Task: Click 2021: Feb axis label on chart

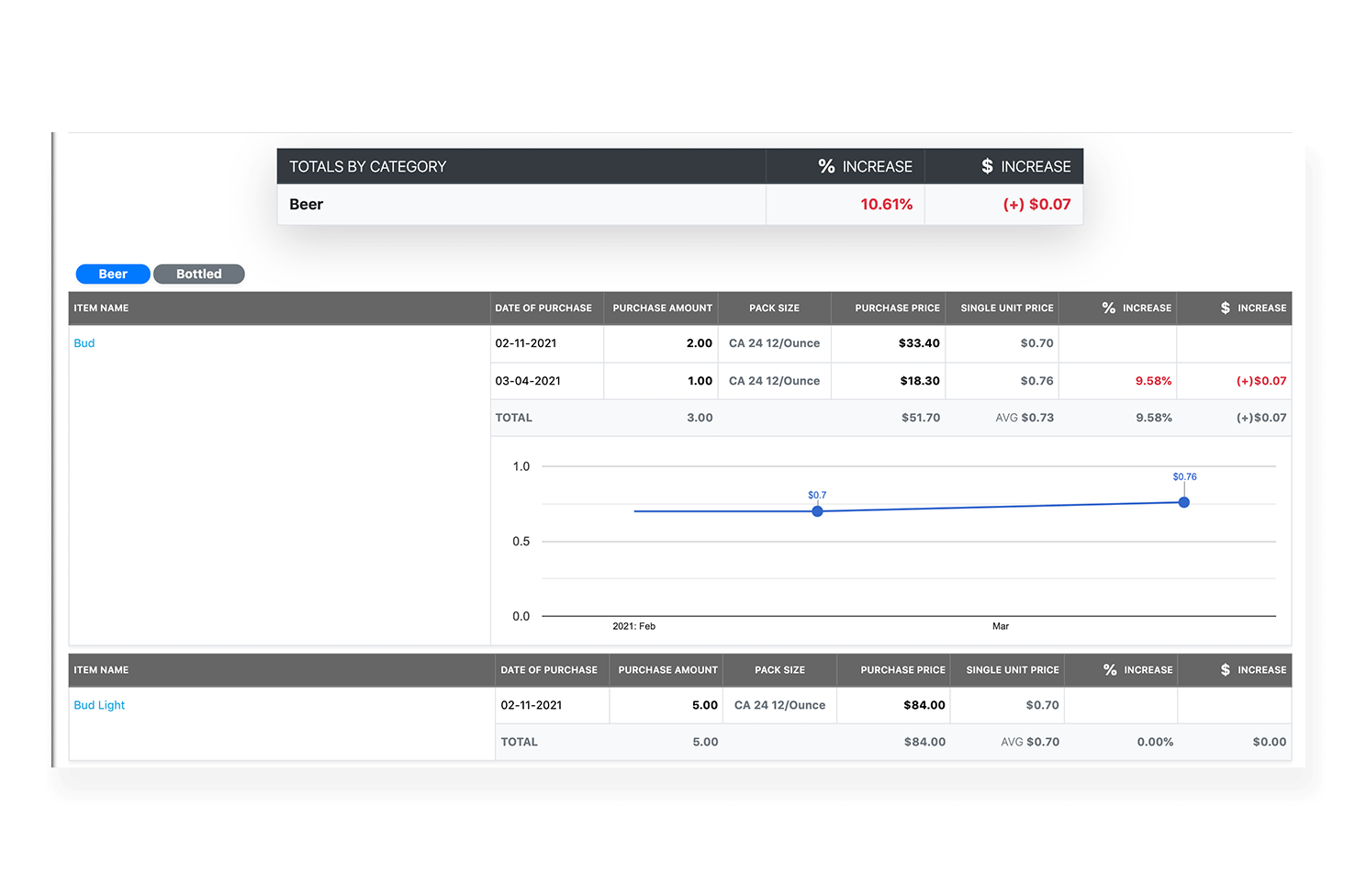Action: tap(634, 626)
